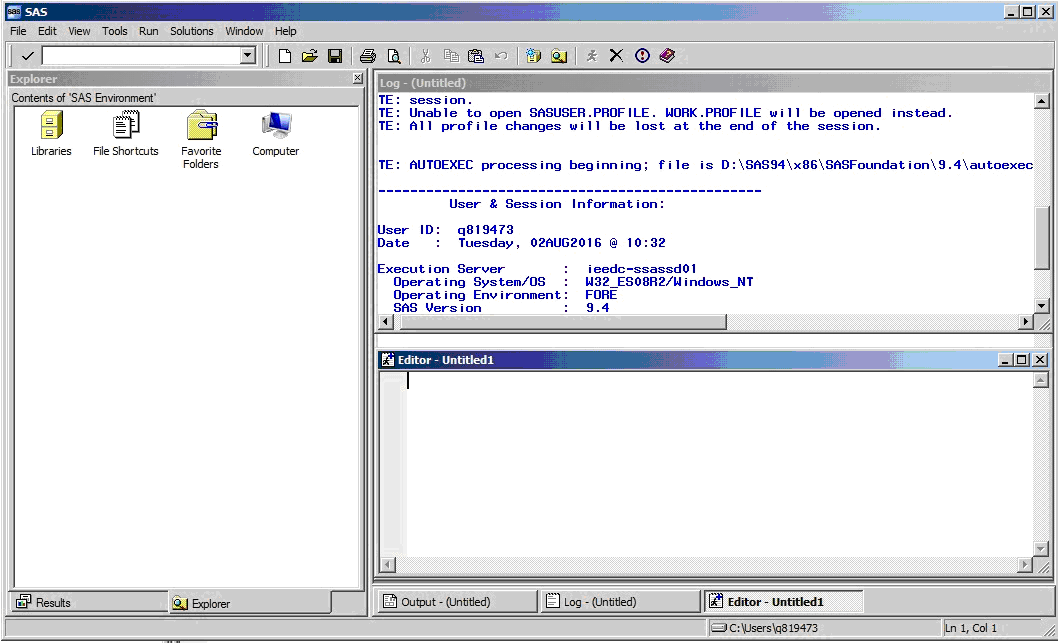Click into the command input box
The image size is (1058, 643).
tap(141, 56)
